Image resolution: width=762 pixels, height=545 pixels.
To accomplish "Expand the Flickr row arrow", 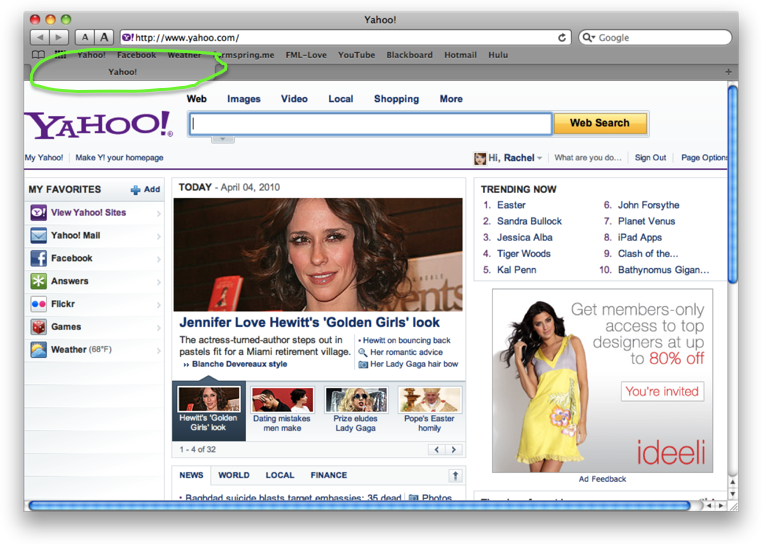I will 158,305.
